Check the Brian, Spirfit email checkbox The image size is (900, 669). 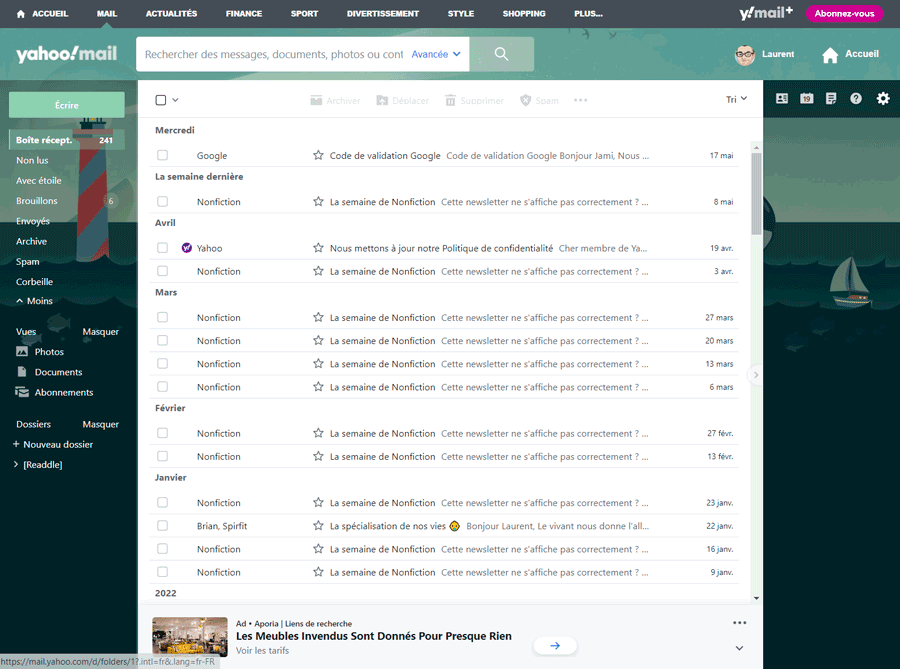[x=162, y=526]
